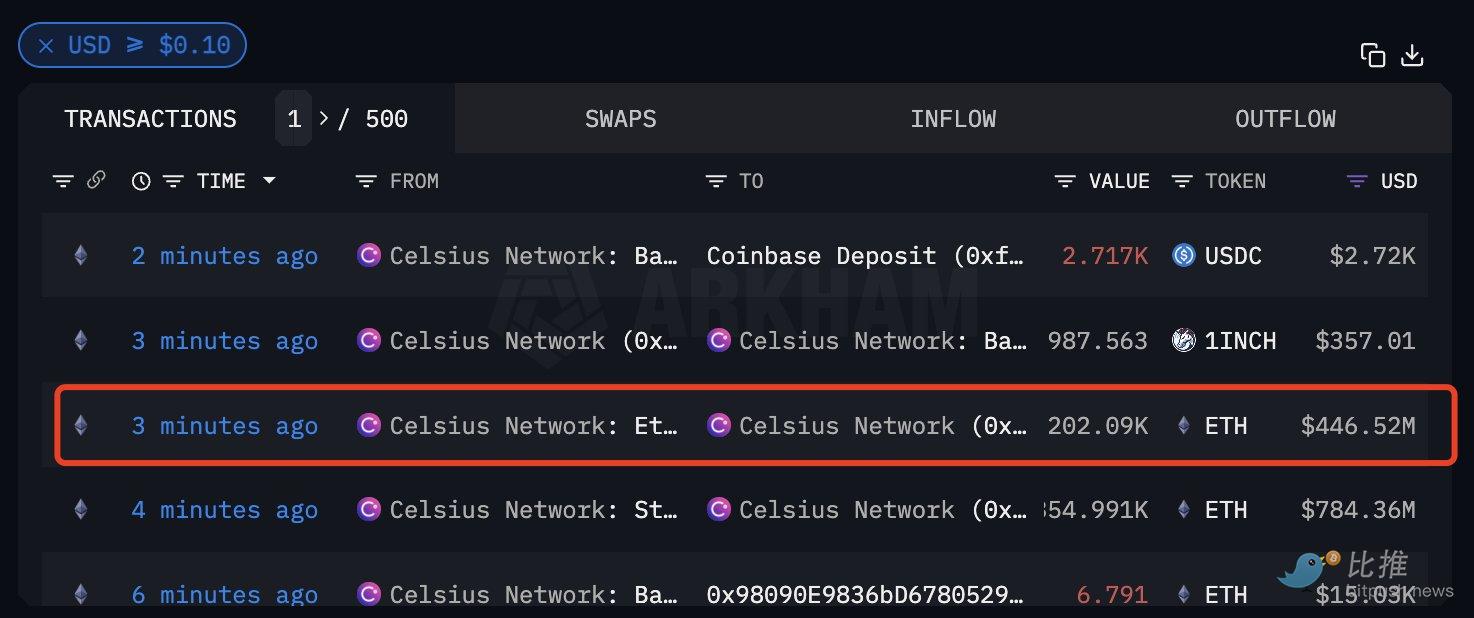Open the Coinbase Deposit recipient address
1474x618 pixels.
[x=866, y=256]
